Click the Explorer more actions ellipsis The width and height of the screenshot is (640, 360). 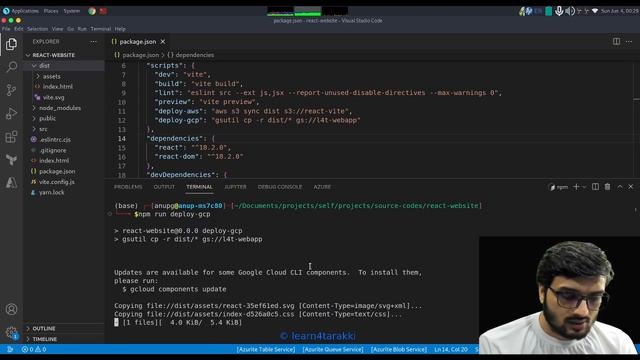tap(93, 42)
